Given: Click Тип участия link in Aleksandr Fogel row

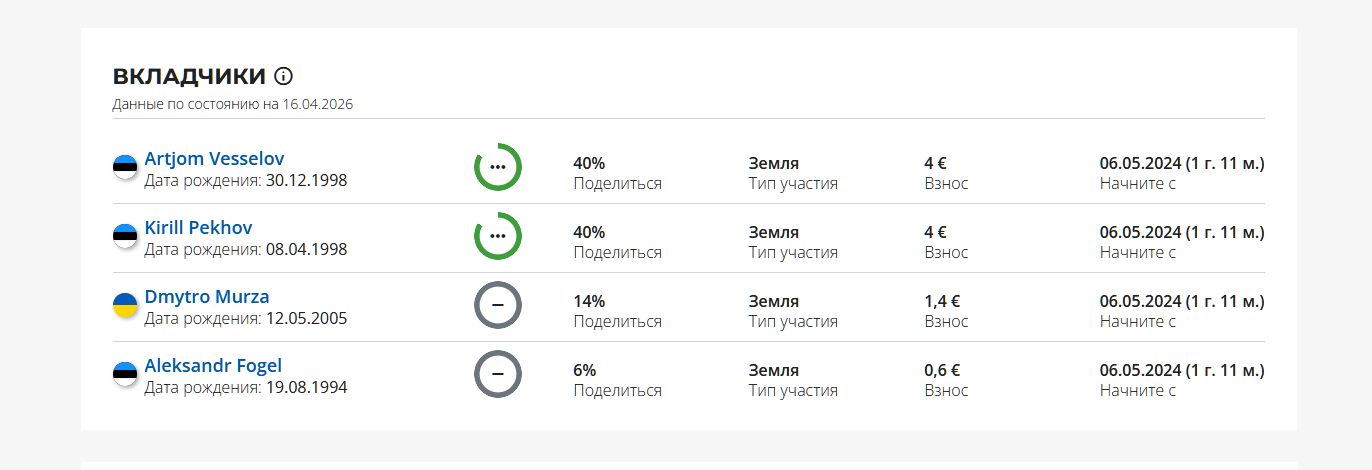Looking at the screenshot, I should click(x=793, y=390).
